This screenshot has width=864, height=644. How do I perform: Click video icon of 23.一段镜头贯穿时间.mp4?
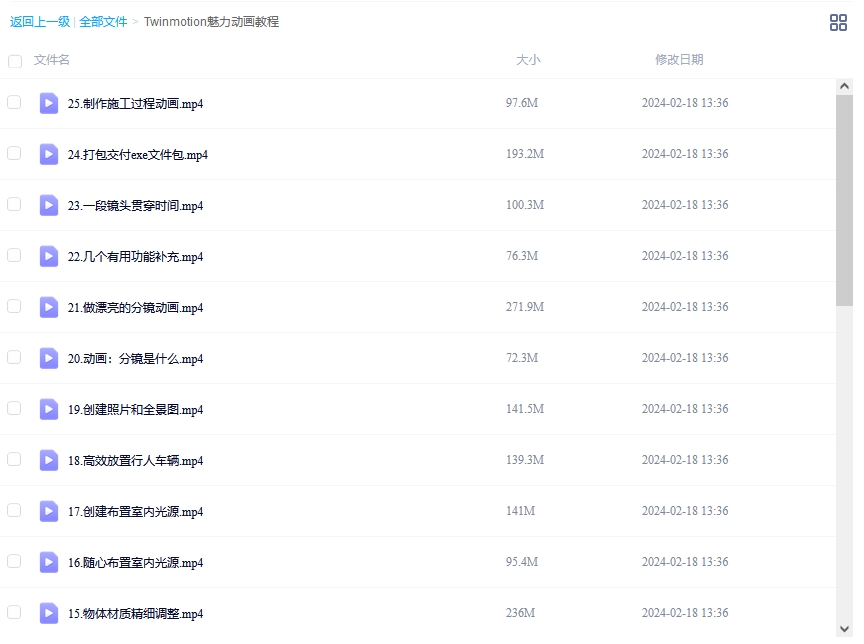[x=48, y=205]
